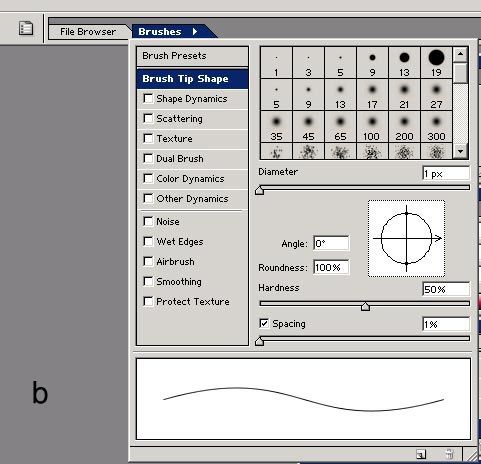This screenshot has width=481, height=464.
Task: Click the brush list scroll up arrow
Action: [460, 54]
